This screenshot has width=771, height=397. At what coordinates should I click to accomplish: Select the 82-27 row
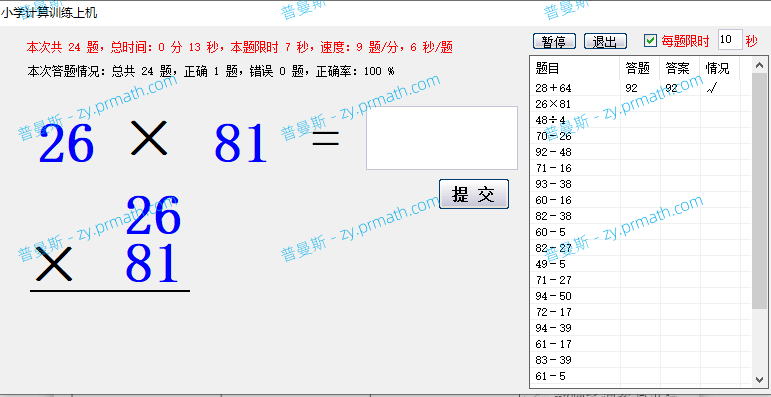[x=641, y=248]
